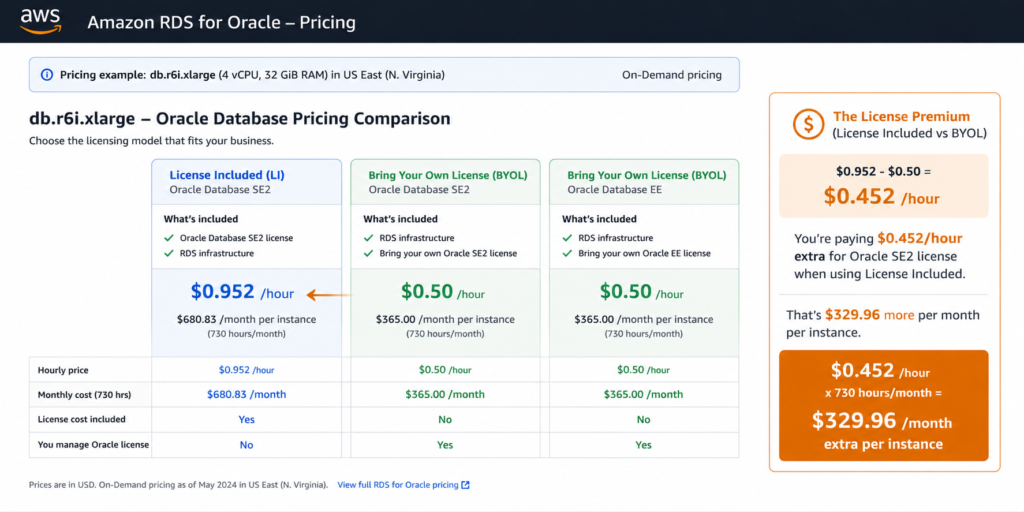This screenshot has height=512, width=1024.
Task: Click the Pricing example db.r6i.xlarge banner text
Action: click(252, 75)
